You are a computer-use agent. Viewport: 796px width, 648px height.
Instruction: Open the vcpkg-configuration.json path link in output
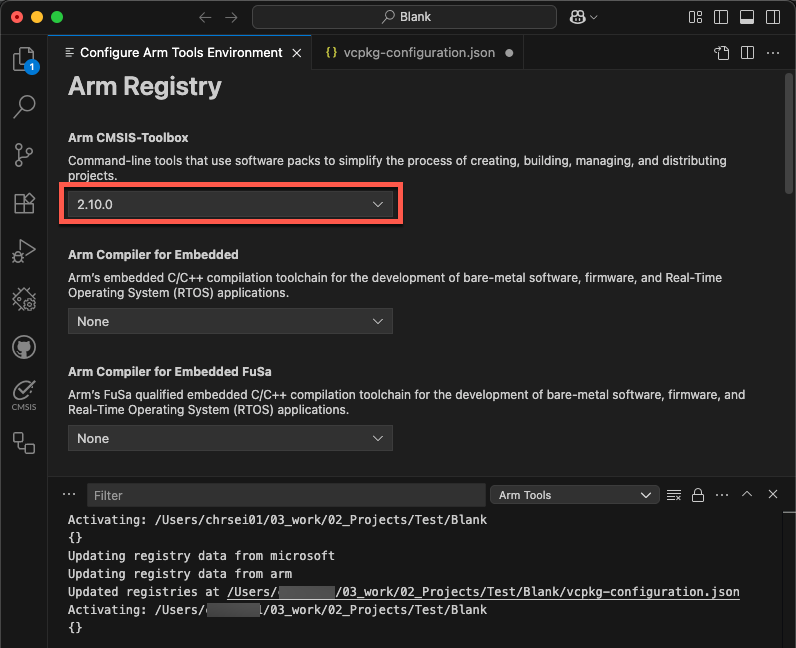tap(483, 592)
